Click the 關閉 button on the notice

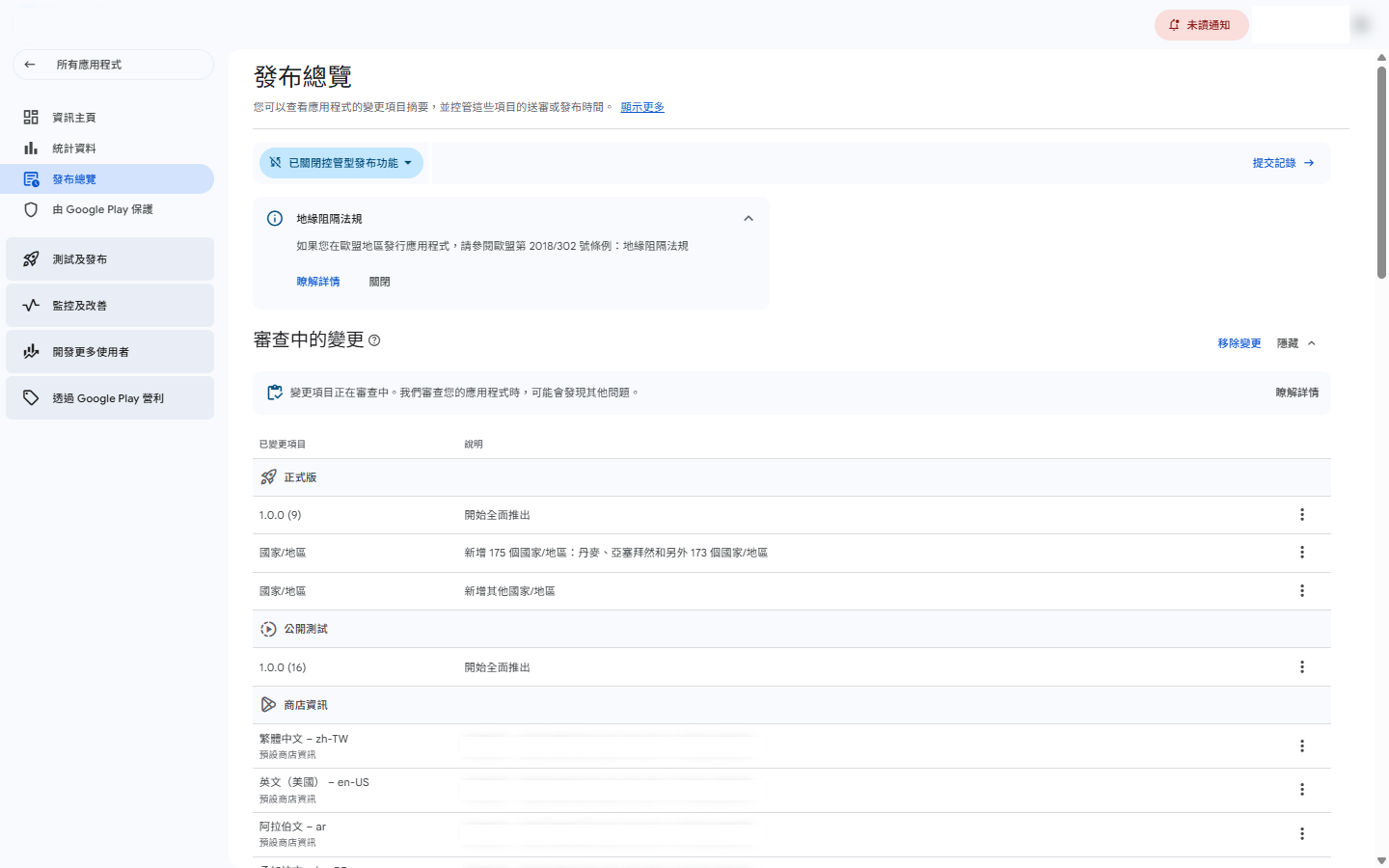coord(379,282)
